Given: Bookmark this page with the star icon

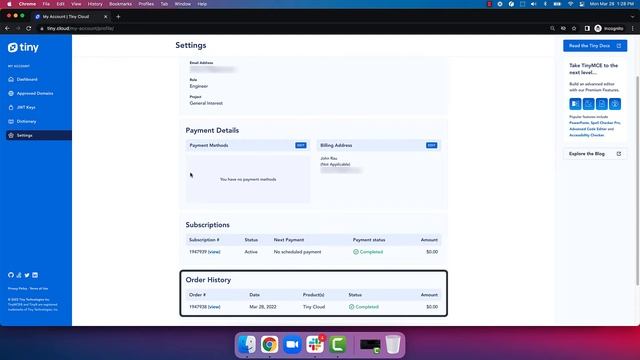Looking at the screenshot, I should 574,28.
